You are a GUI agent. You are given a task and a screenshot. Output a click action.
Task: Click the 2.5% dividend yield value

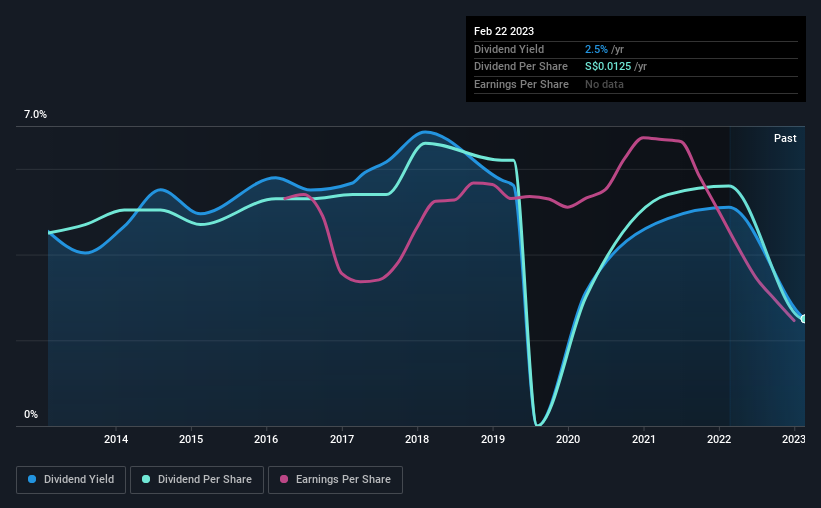(596, 49)
